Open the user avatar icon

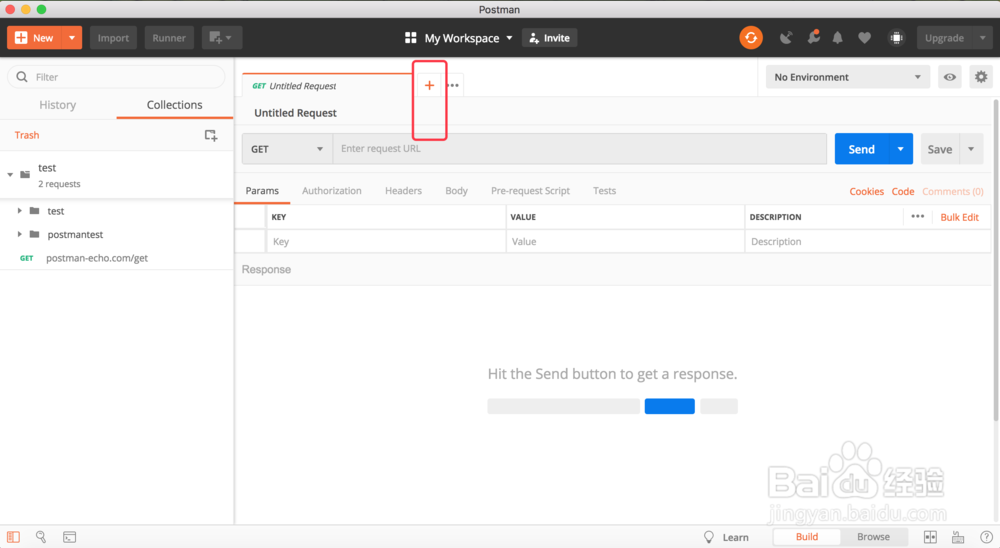[x=896, y=38]
